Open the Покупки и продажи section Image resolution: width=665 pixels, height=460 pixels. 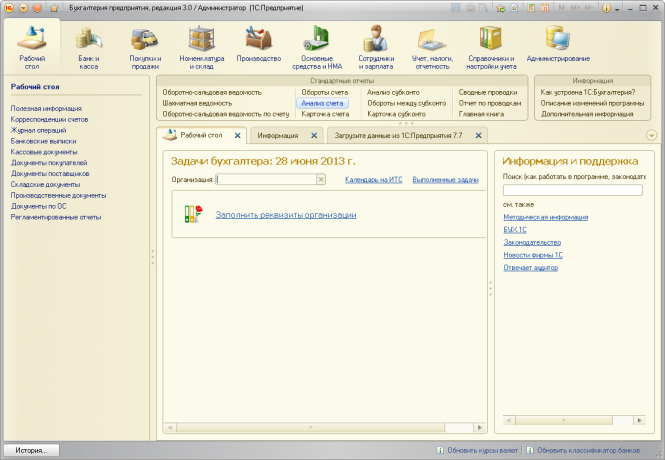pos(145,47)
